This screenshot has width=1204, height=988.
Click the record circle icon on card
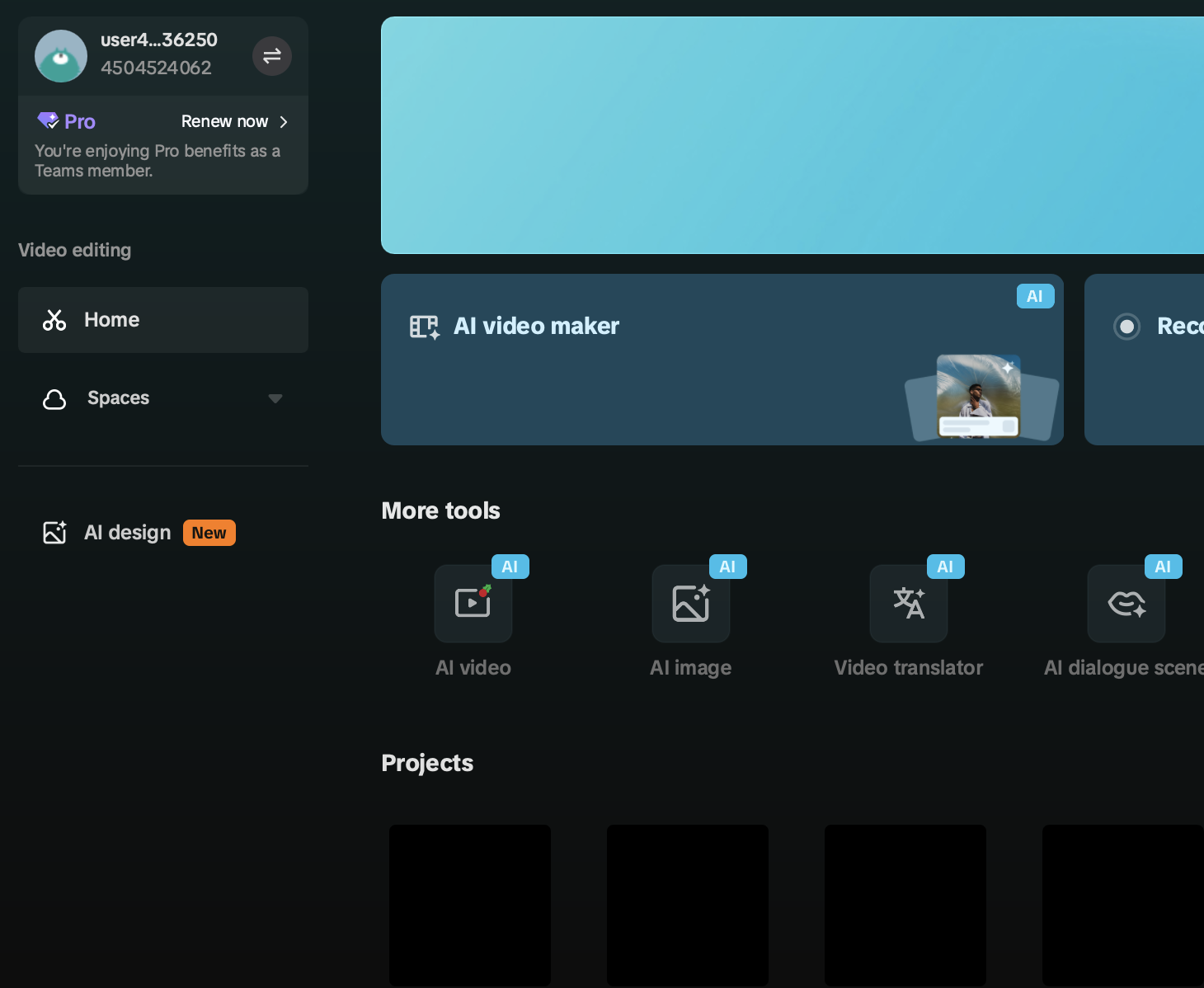click(x=1126, y=327)
